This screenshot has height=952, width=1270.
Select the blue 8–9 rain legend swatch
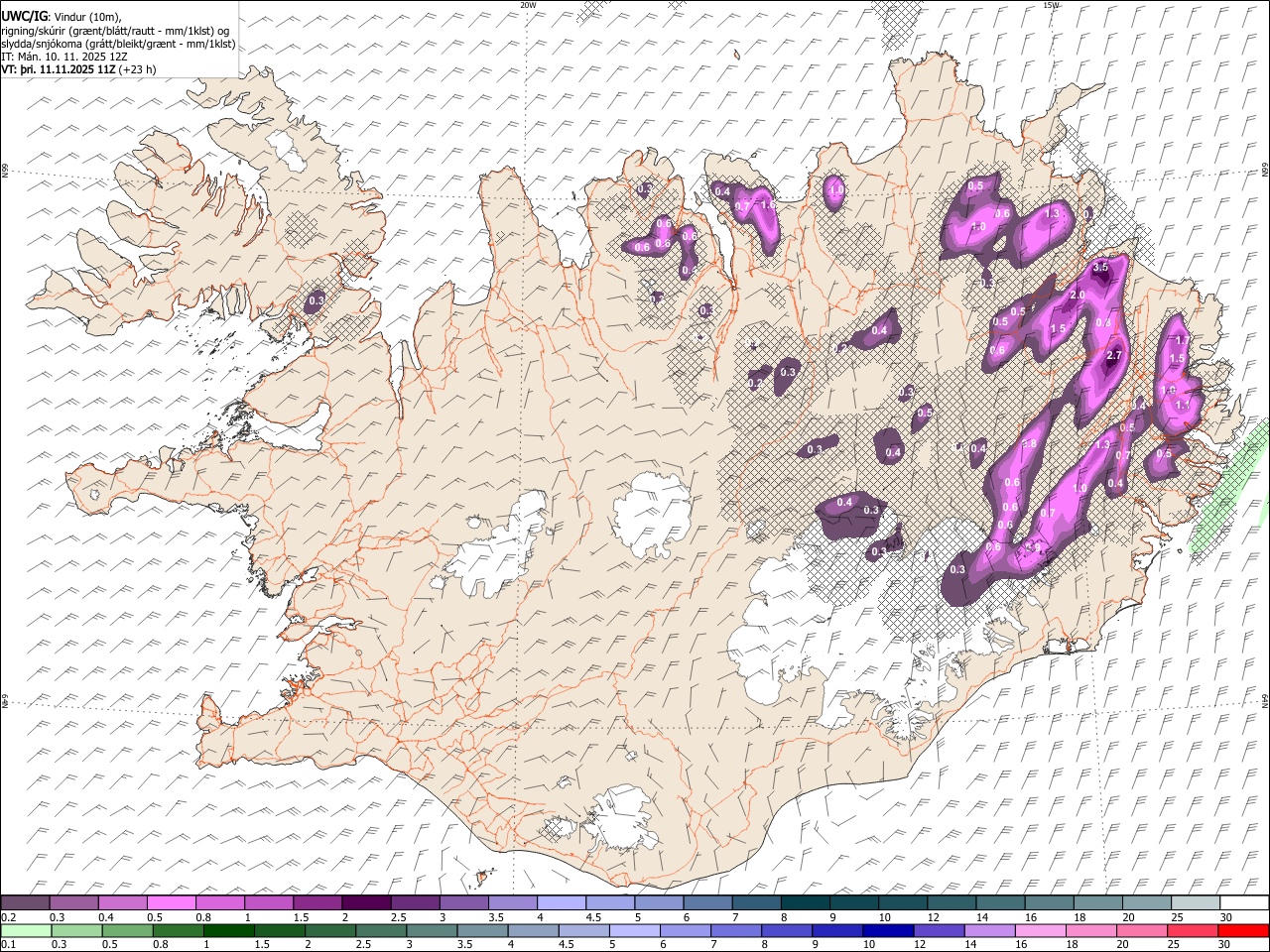(x=786, y=930)
